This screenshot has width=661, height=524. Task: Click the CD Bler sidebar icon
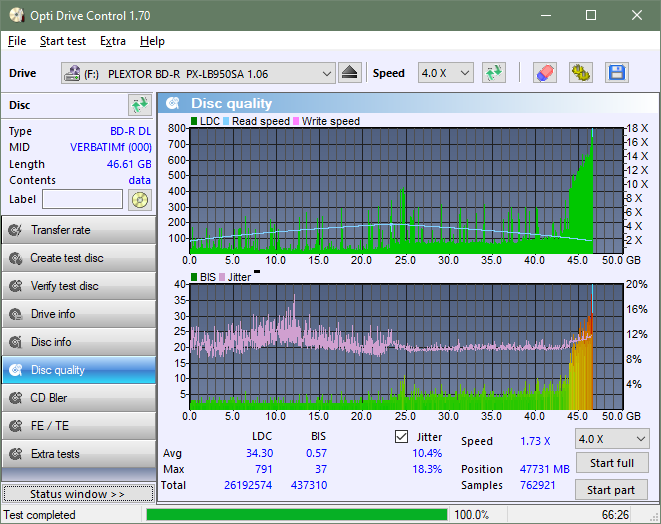[x=16, y=398]
